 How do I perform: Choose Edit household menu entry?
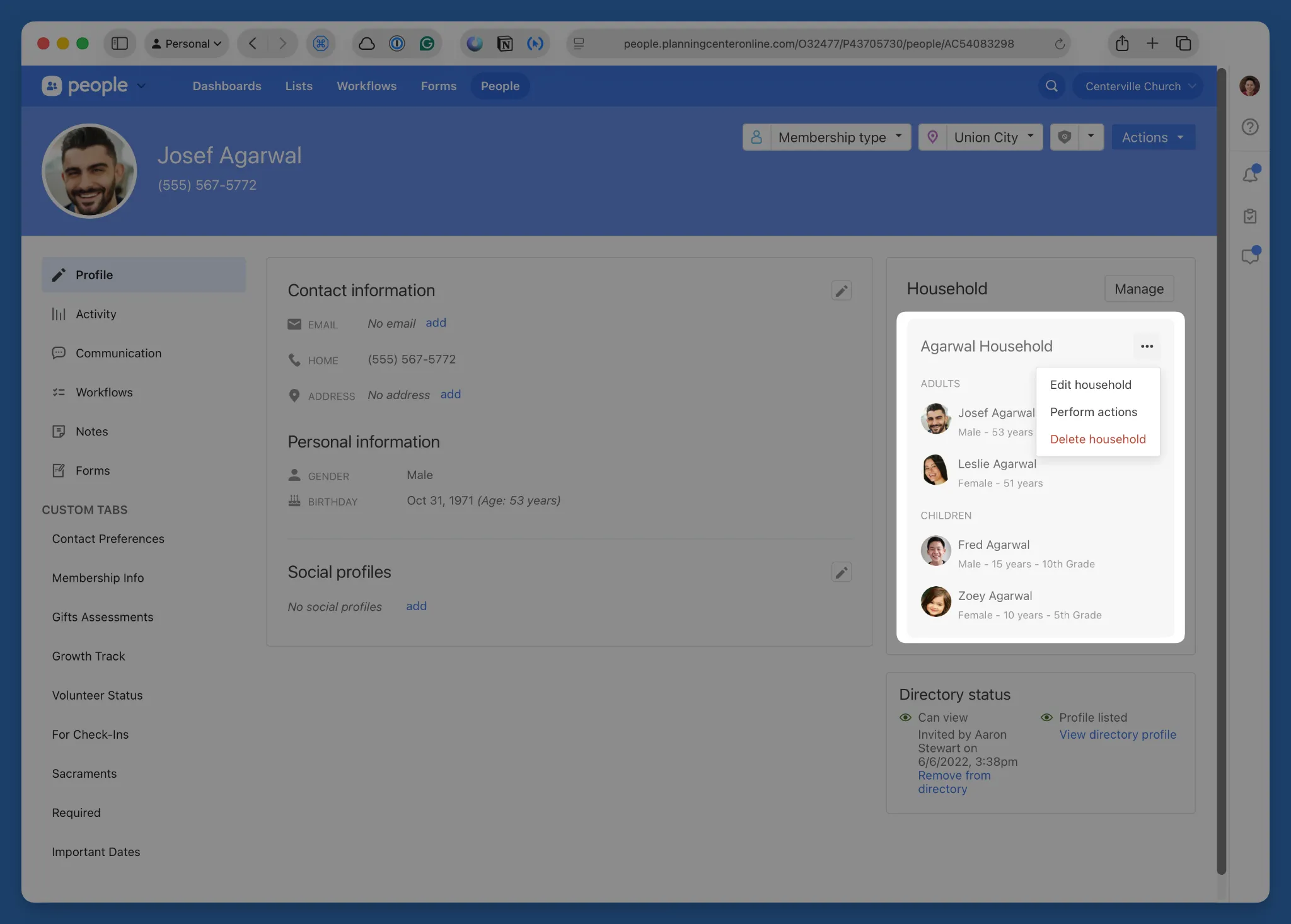1091,384
